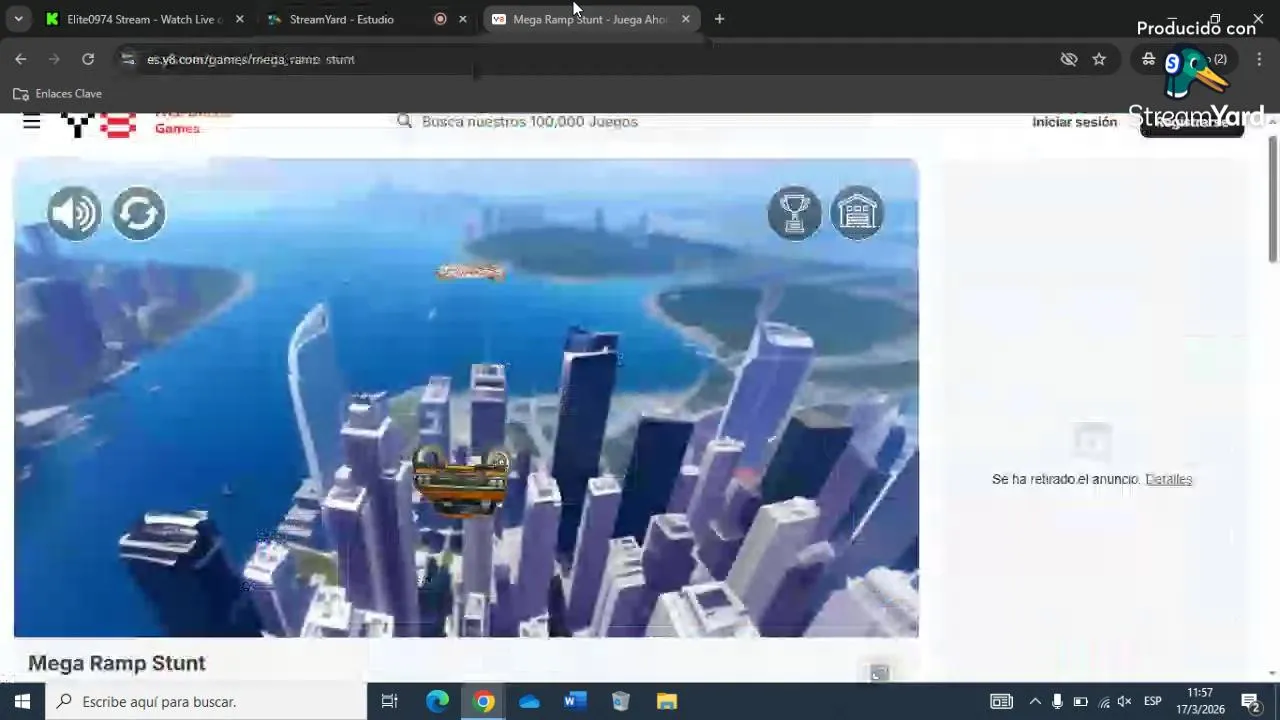This screenshot has height=720, width=1280.
Task: Open the Recycle Bin app on taskbar
Action: pyautogui.click(x=621, y=701)
